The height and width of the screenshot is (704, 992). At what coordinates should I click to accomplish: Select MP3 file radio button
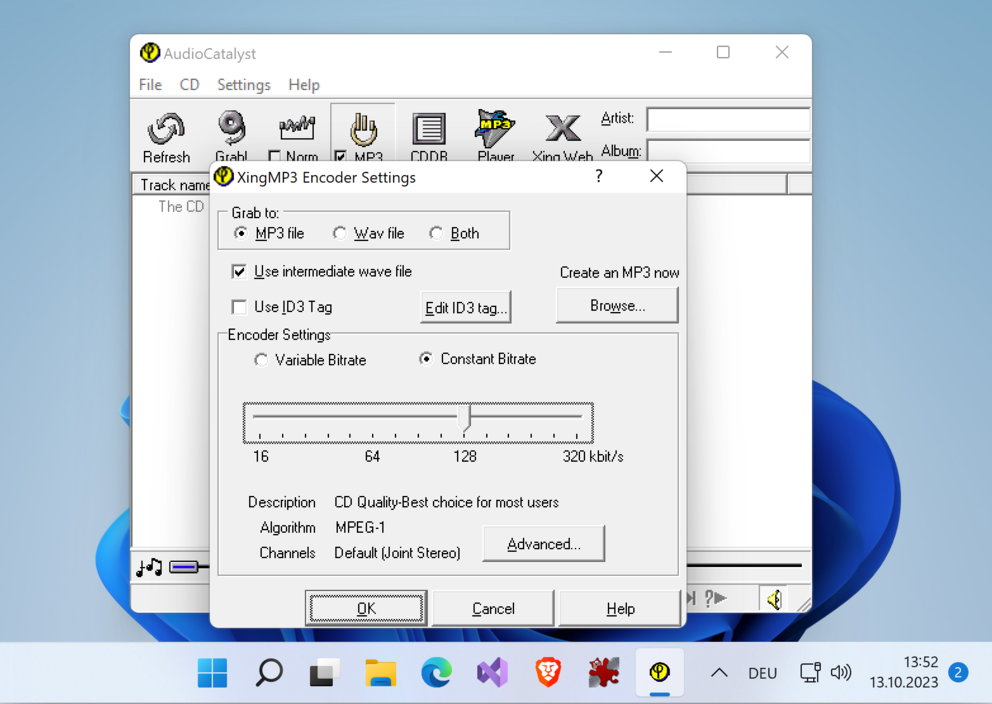tap(240, 233)
